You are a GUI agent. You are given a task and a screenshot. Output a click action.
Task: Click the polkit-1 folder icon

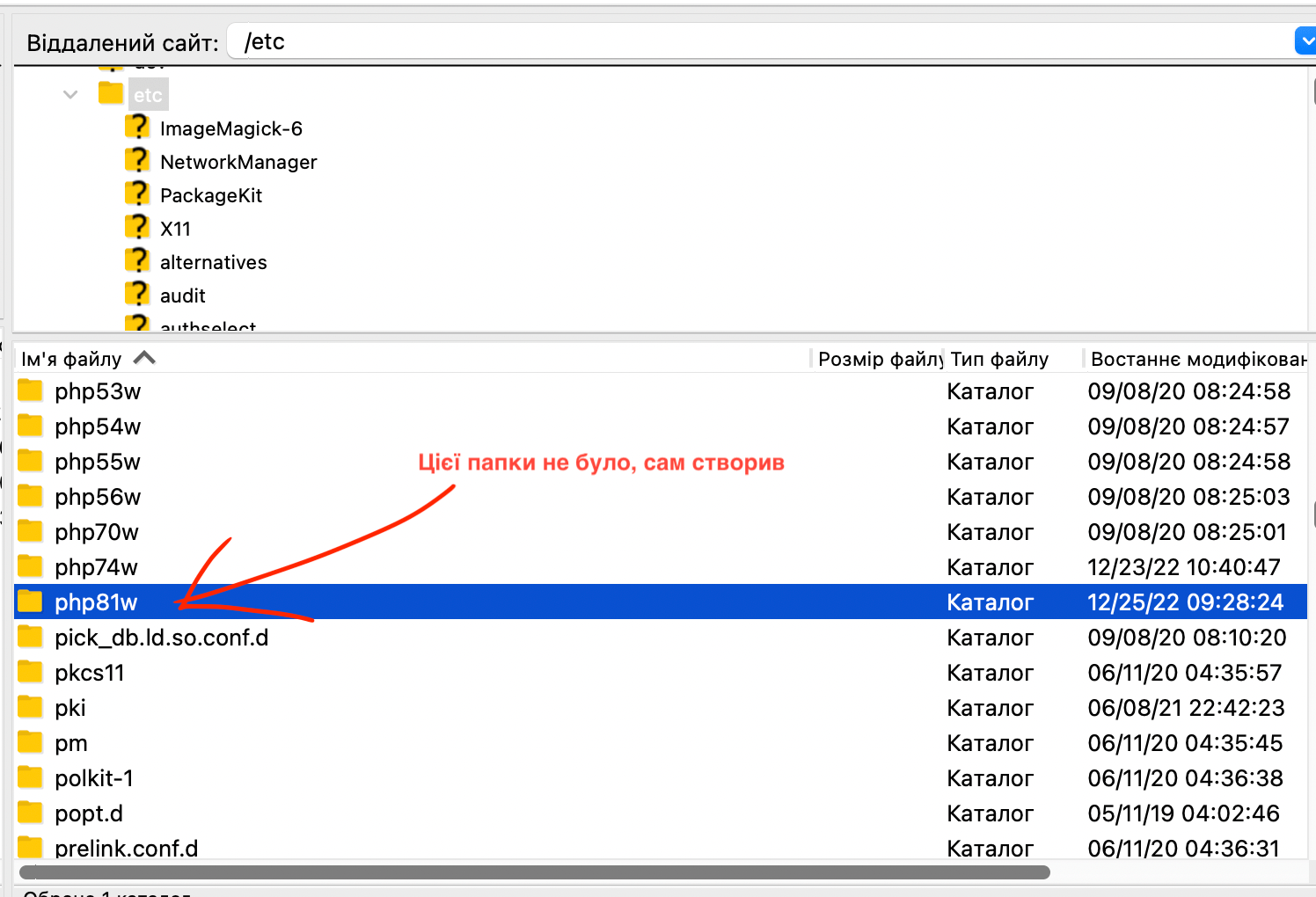pos(31,777)
